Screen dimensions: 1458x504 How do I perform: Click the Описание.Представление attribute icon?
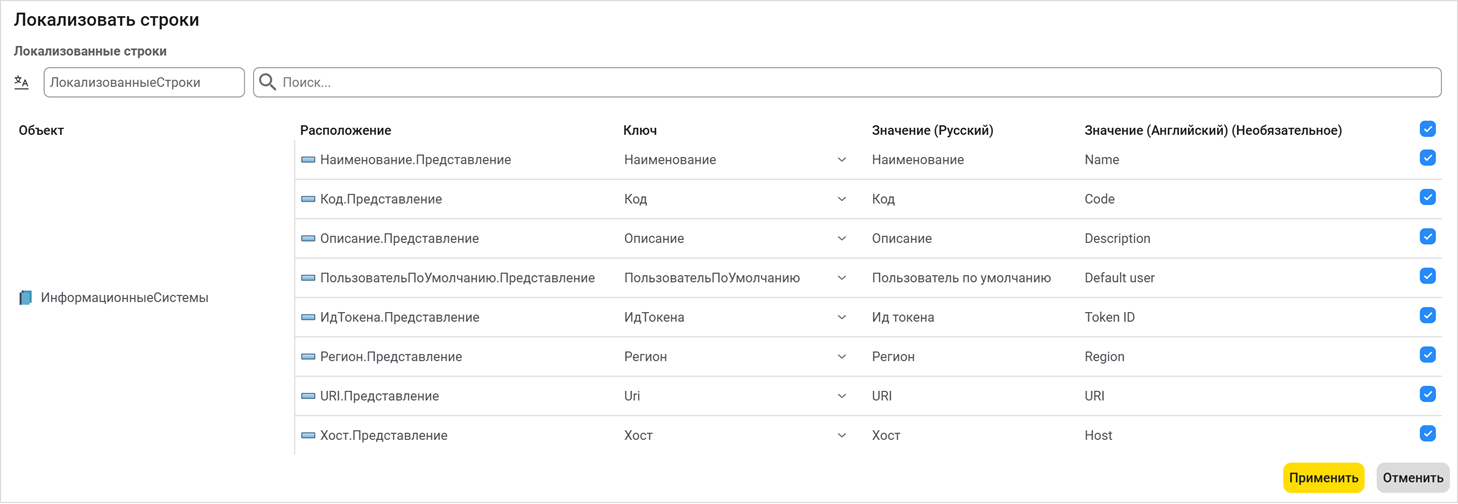[x=308, y=239]
